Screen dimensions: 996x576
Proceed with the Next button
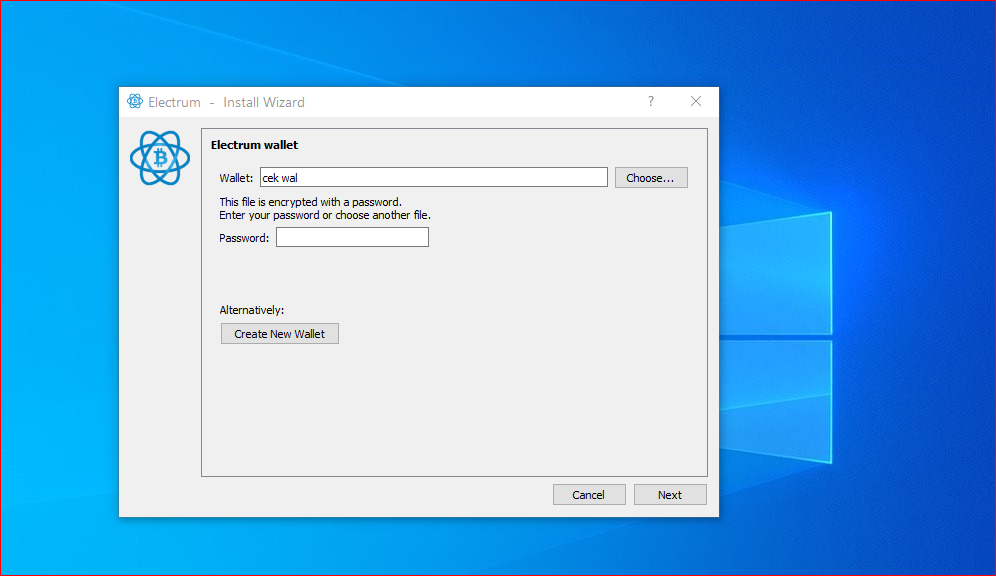pos(670,495)
